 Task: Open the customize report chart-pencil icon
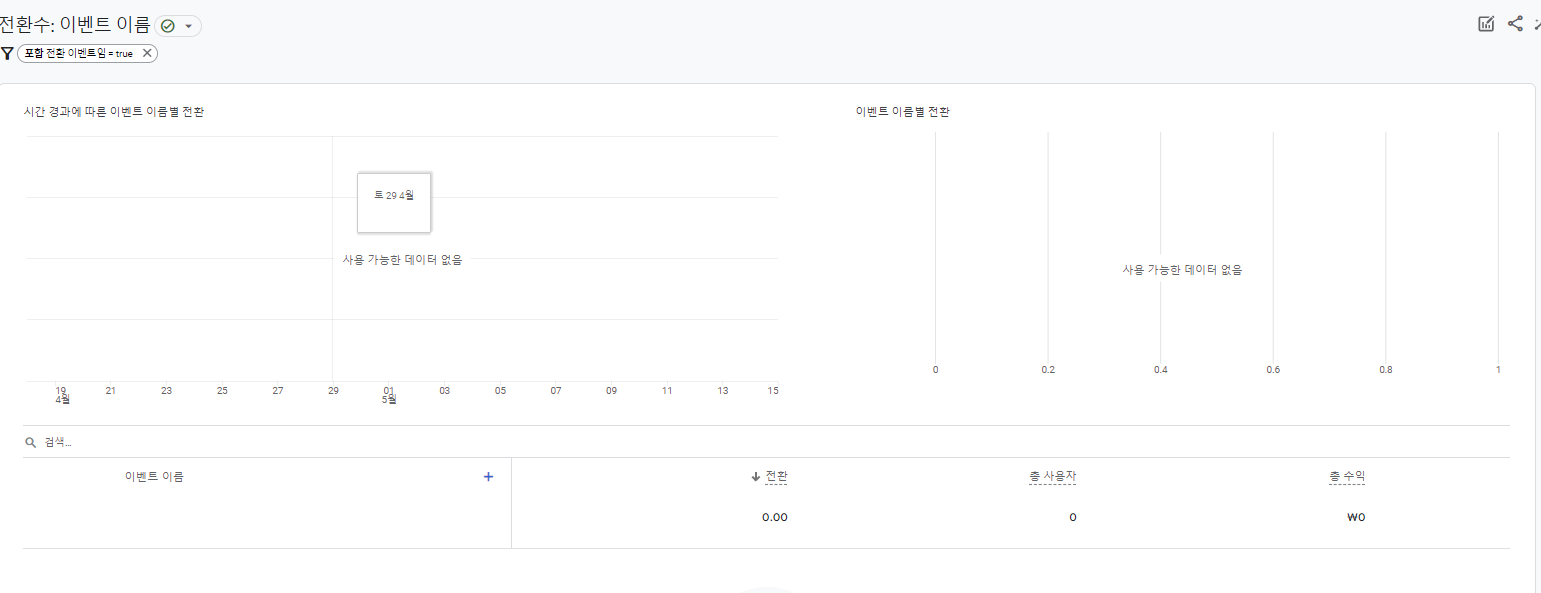pyautogui.click(x=1486, y=24)
